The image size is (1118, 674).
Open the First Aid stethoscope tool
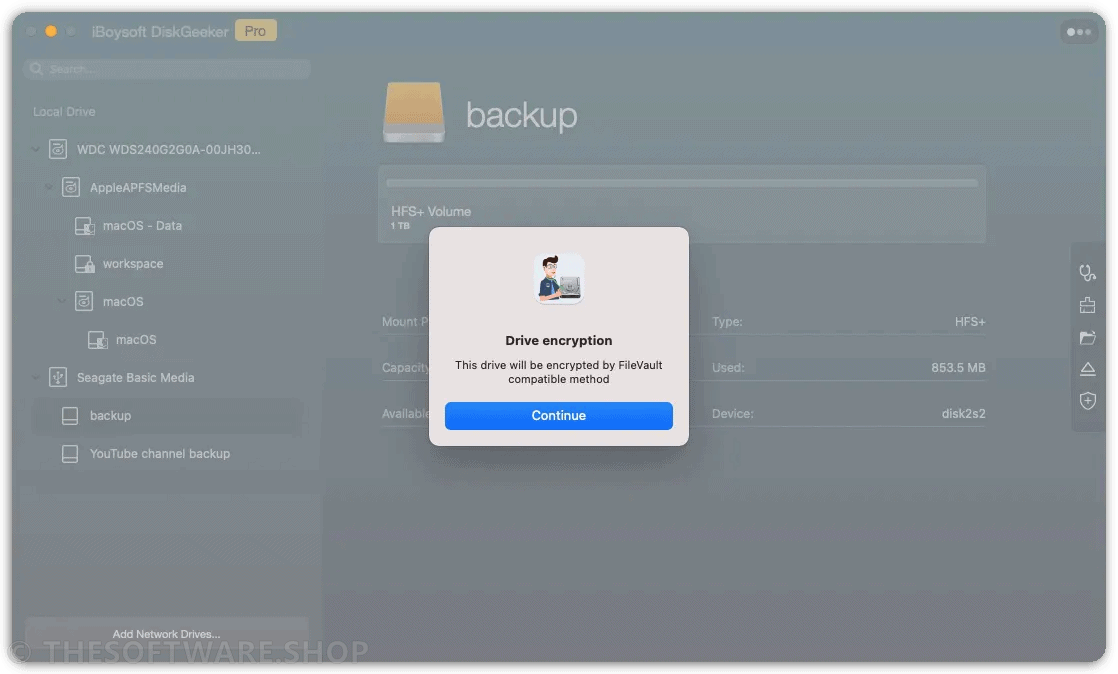tap(1087, 272)
